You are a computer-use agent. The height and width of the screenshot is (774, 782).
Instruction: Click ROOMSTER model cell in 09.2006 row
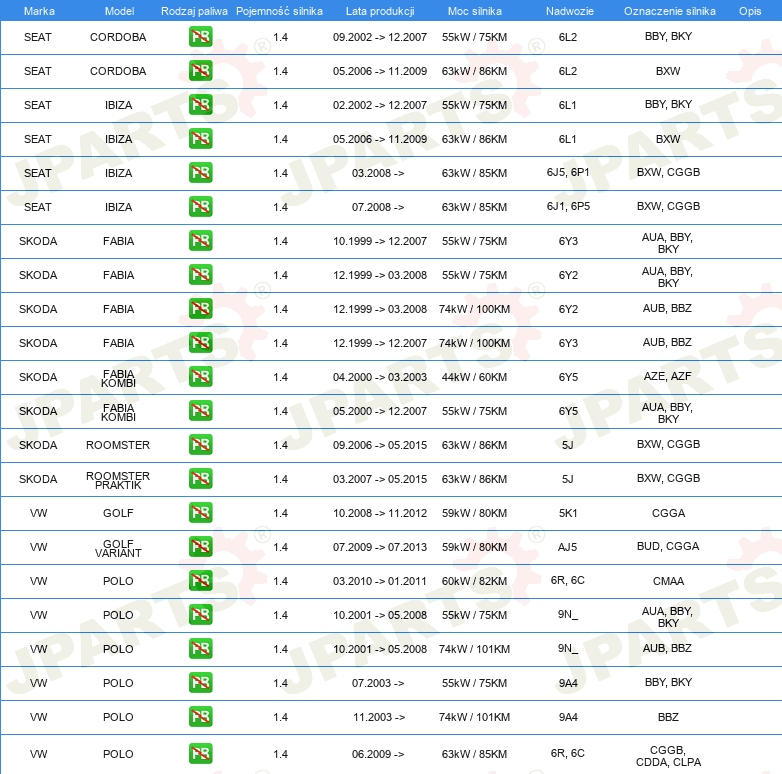(x=118, y=445)
